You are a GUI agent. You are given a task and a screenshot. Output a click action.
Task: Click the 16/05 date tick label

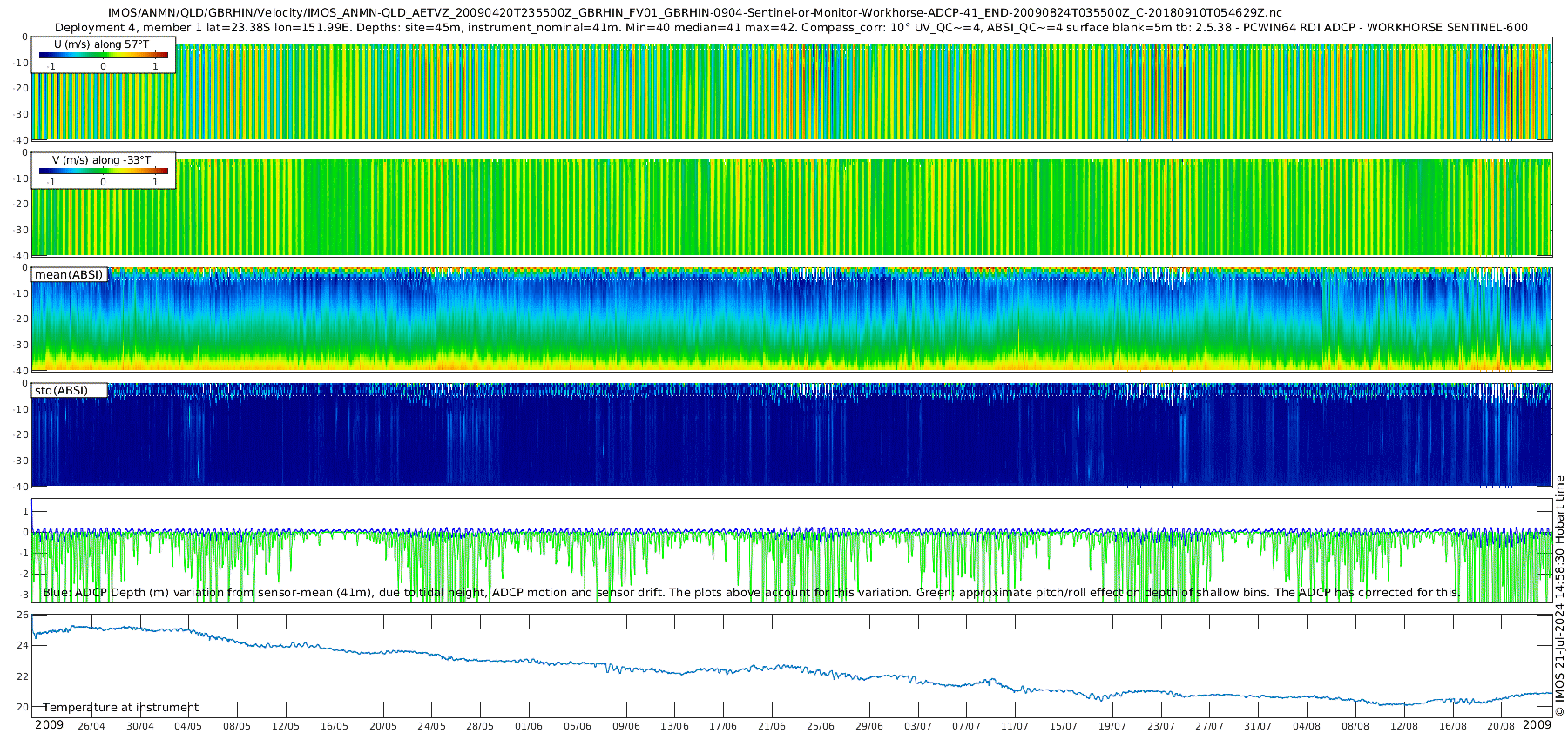coord(334,726)
